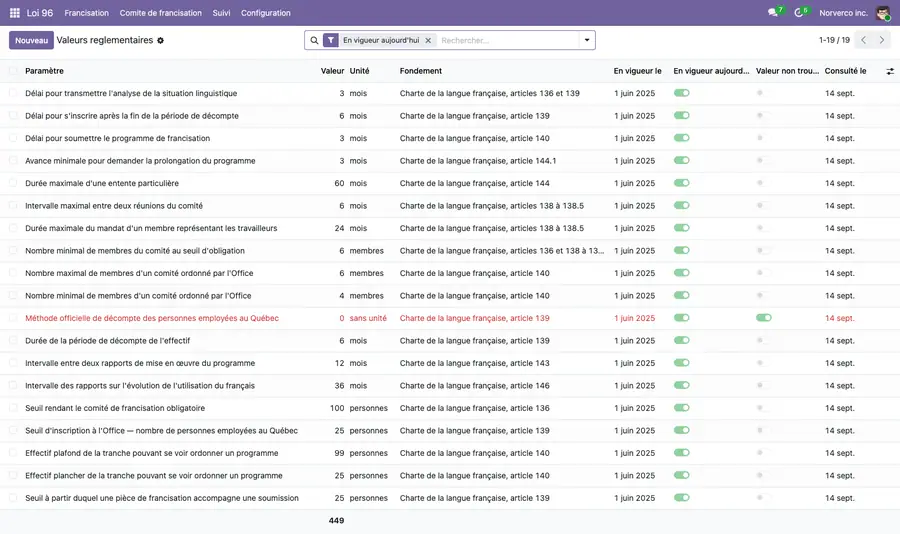The width and height of the screenshot is (900, 534).
Task: Click Fondement 'article 144.1' cell
Action: coord(478,161)
